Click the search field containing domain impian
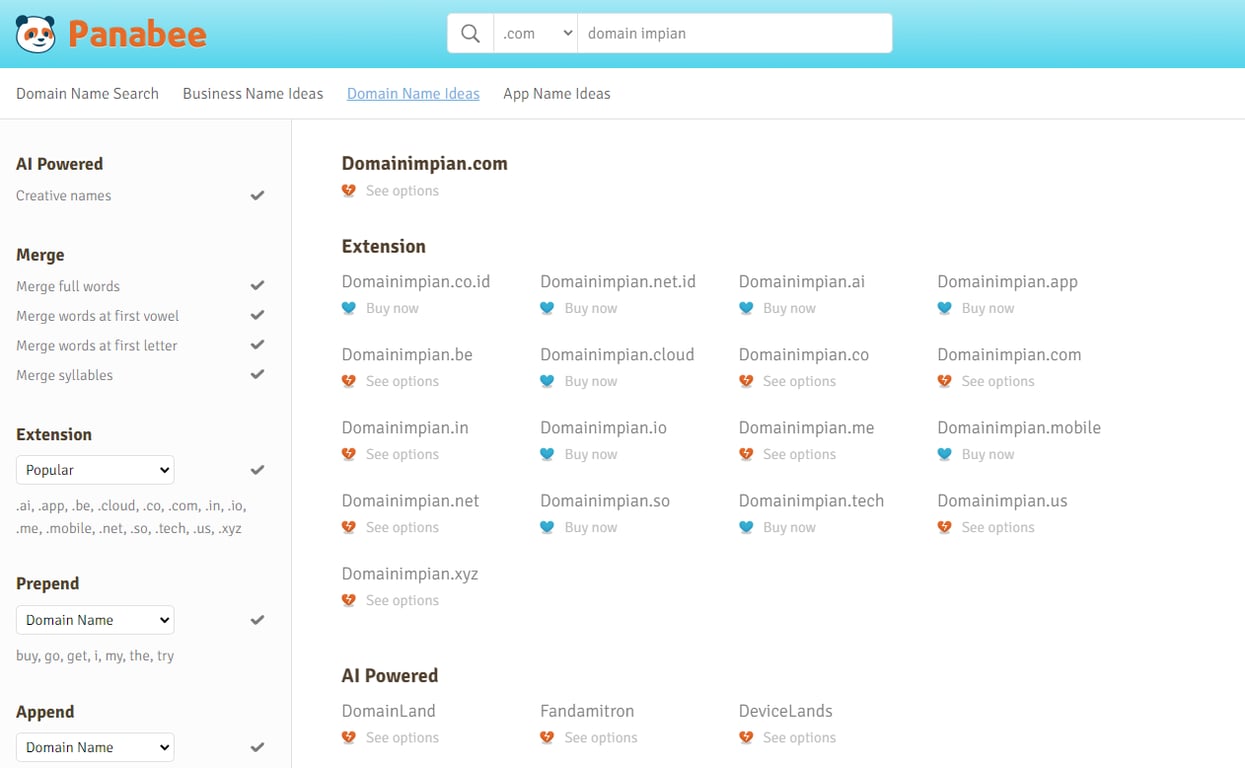Screen dimensions: 1245x768 pyautogui.click(x=735, y=33)
